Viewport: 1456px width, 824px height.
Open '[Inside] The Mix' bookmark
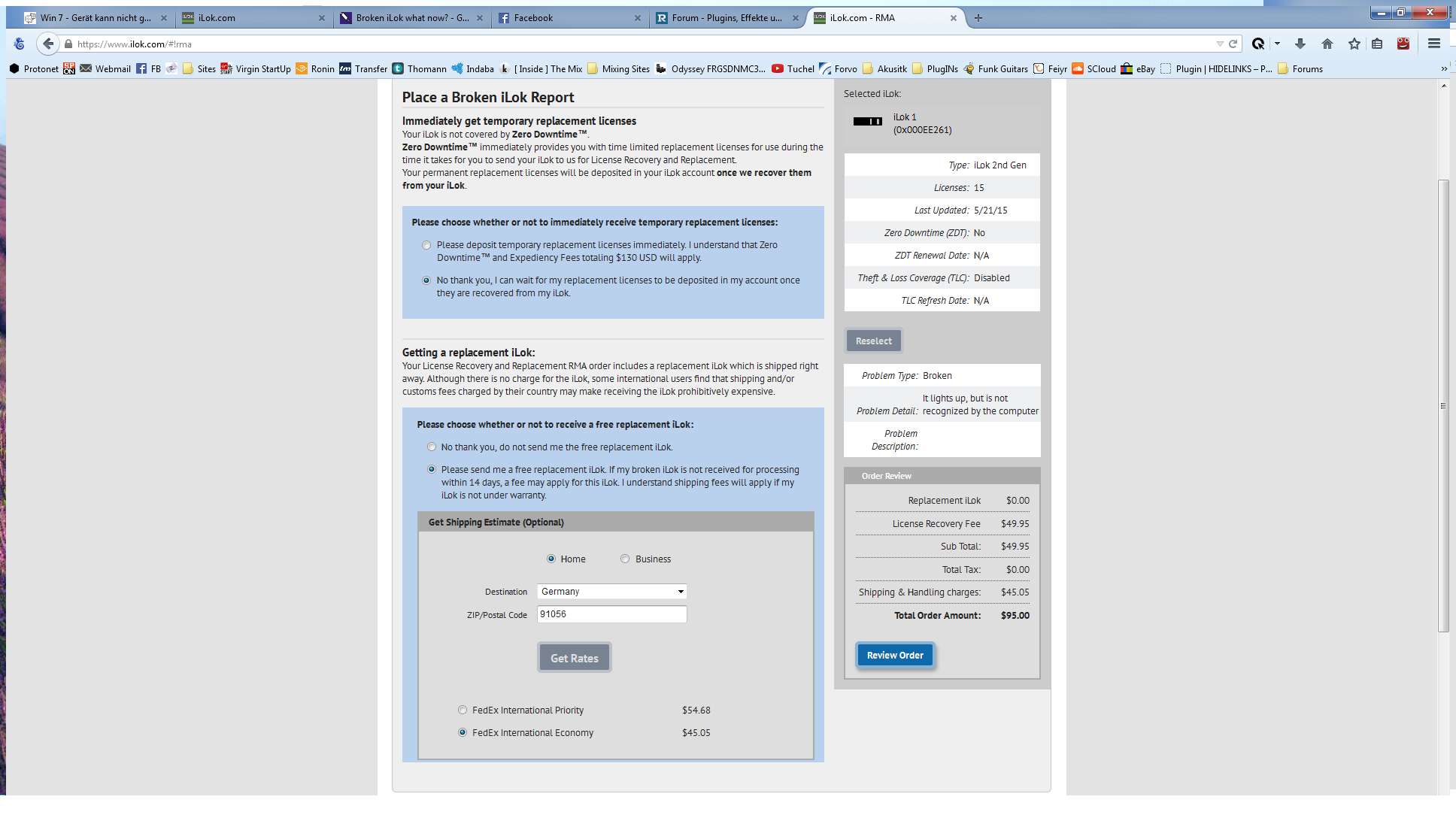click(x=541, y=68)
